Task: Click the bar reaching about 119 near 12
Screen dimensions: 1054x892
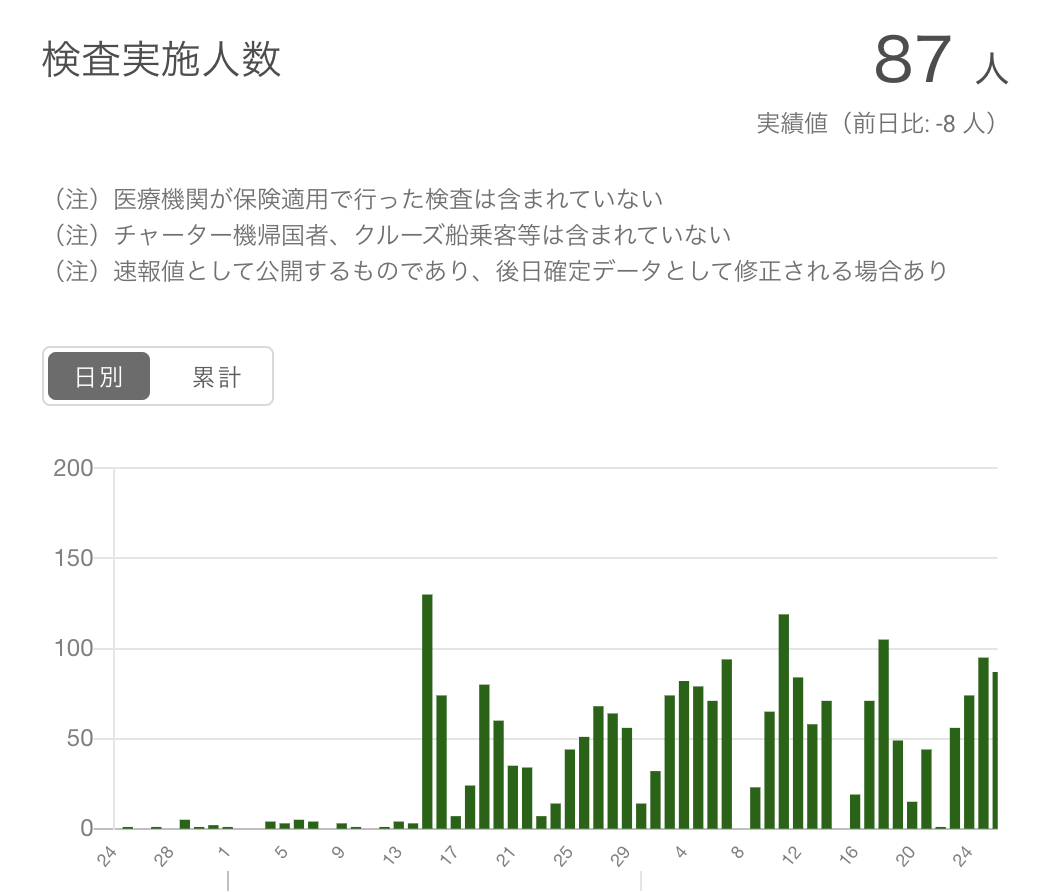Action: 784,721
